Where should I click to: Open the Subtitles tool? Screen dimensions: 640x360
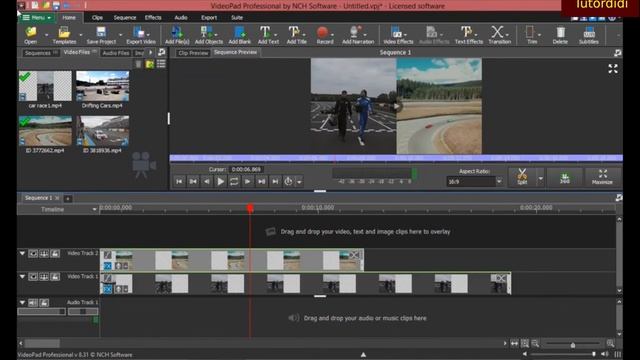[x=589, y=35]
